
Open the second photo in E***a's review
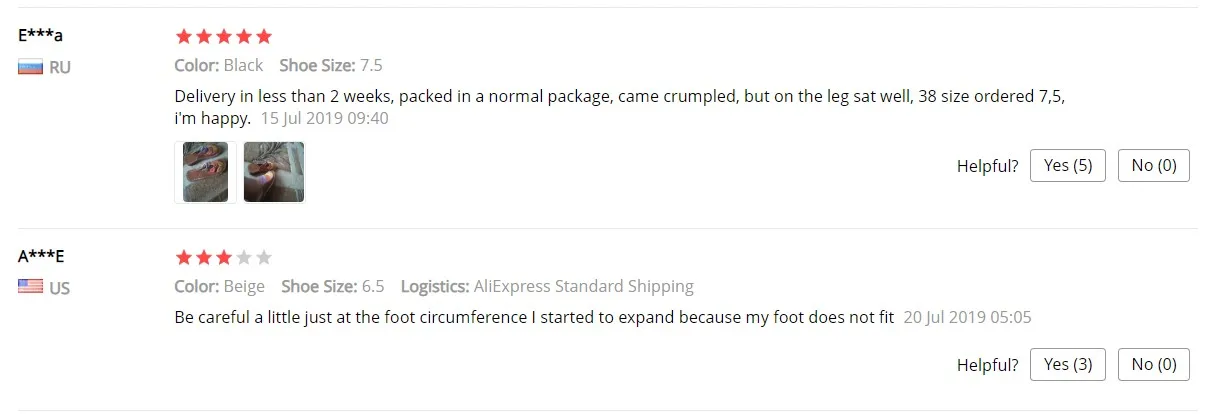[x=274, y=172]
